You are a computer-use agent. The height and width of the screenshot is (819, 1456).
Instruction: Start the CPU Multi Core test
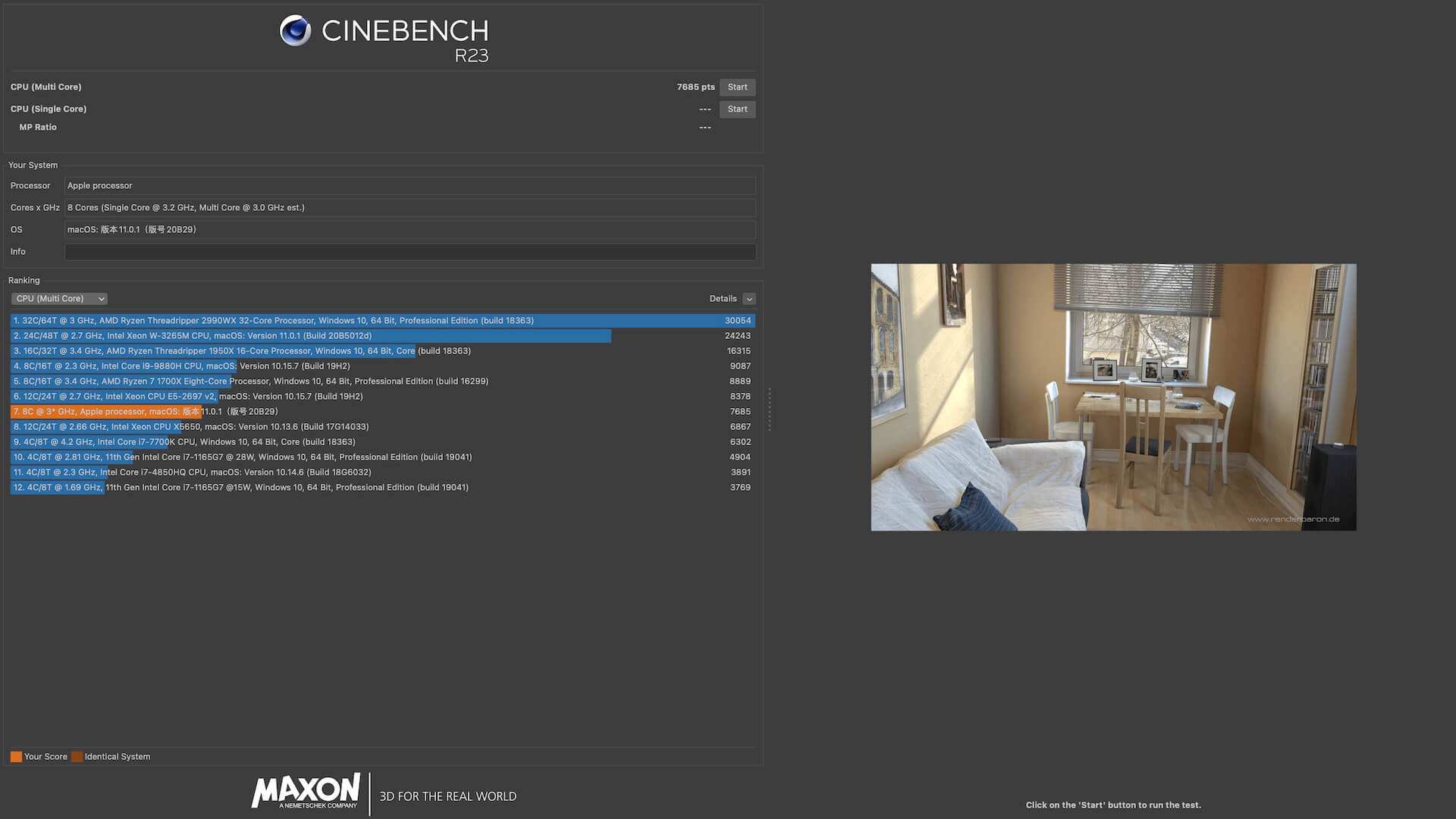click(x=737, y=87)
